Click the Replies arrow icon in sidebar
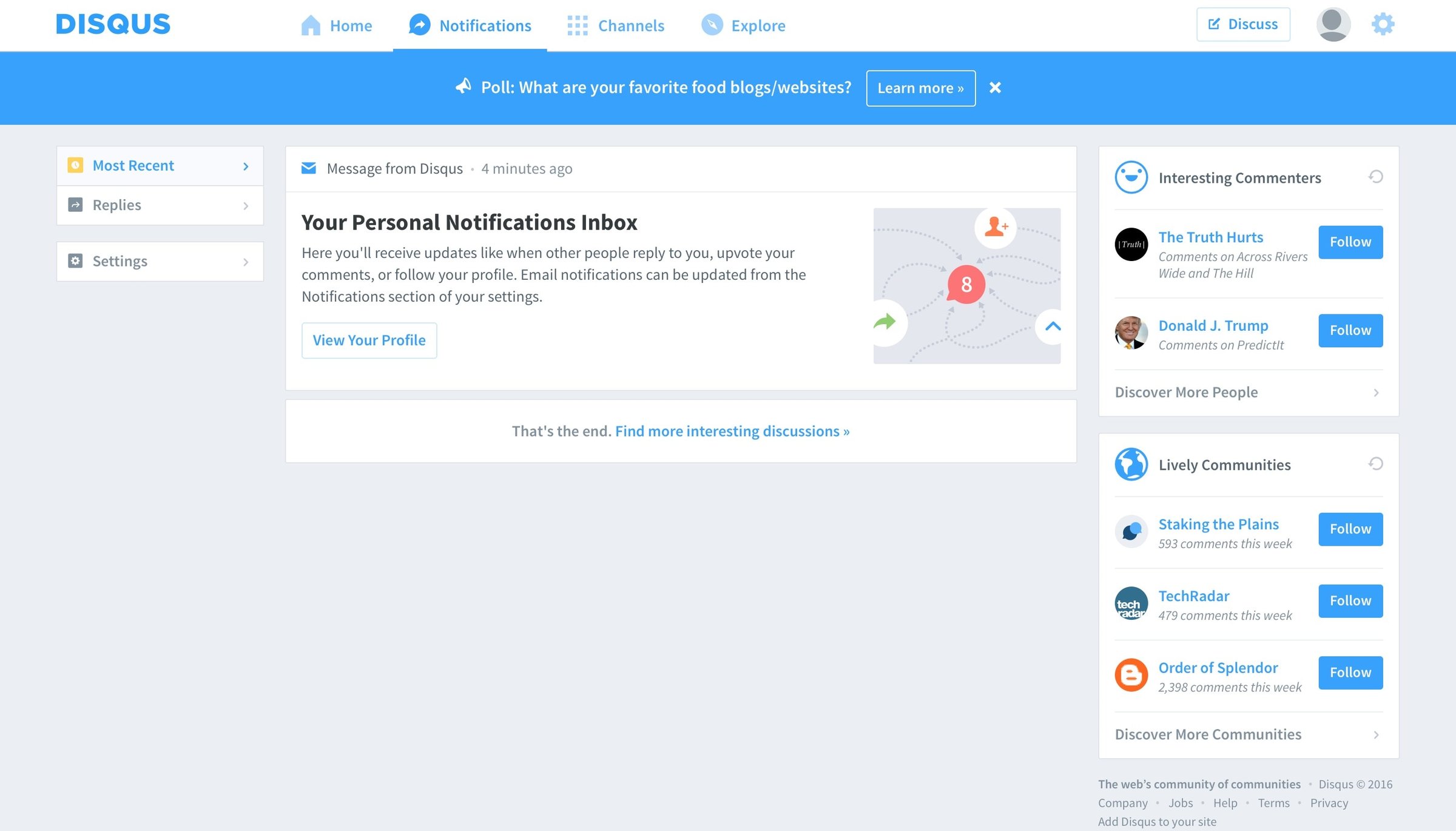This screenshot has width=1456, height=831. tap(75, 205)
